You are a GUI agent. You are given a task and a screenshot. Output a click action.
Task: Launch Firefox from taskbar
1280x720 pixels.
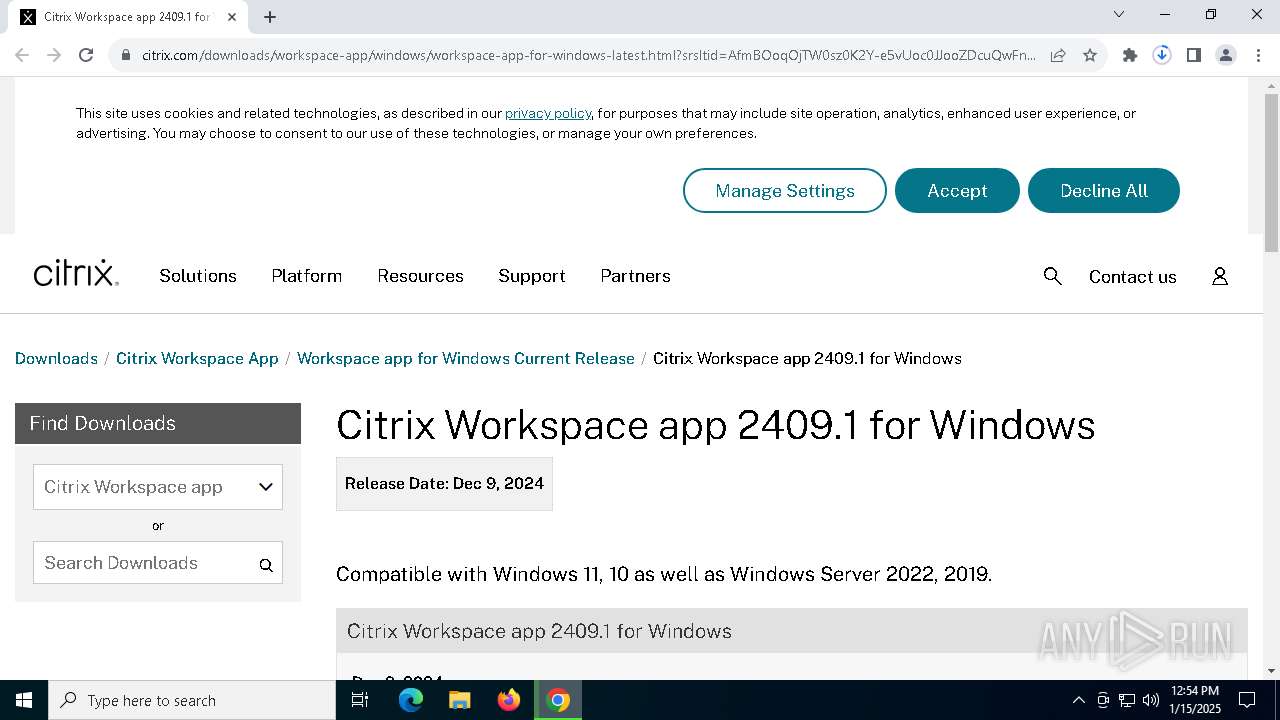[x=509, y=700]
